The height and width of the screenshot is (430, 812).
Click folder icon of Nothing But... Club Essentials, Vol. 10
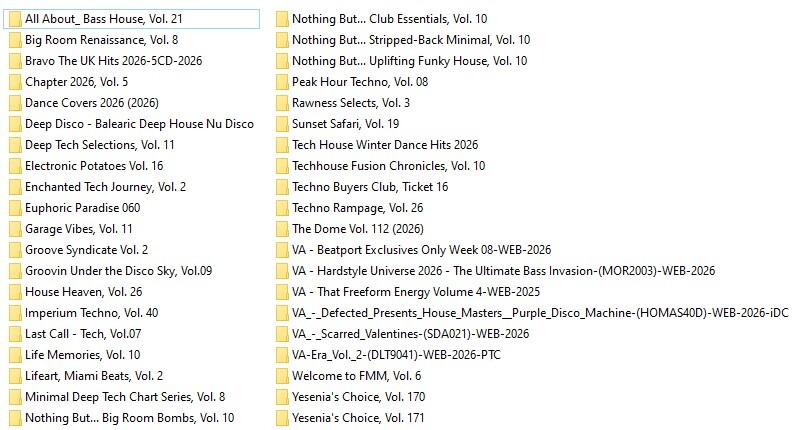(x=282, y=19)
